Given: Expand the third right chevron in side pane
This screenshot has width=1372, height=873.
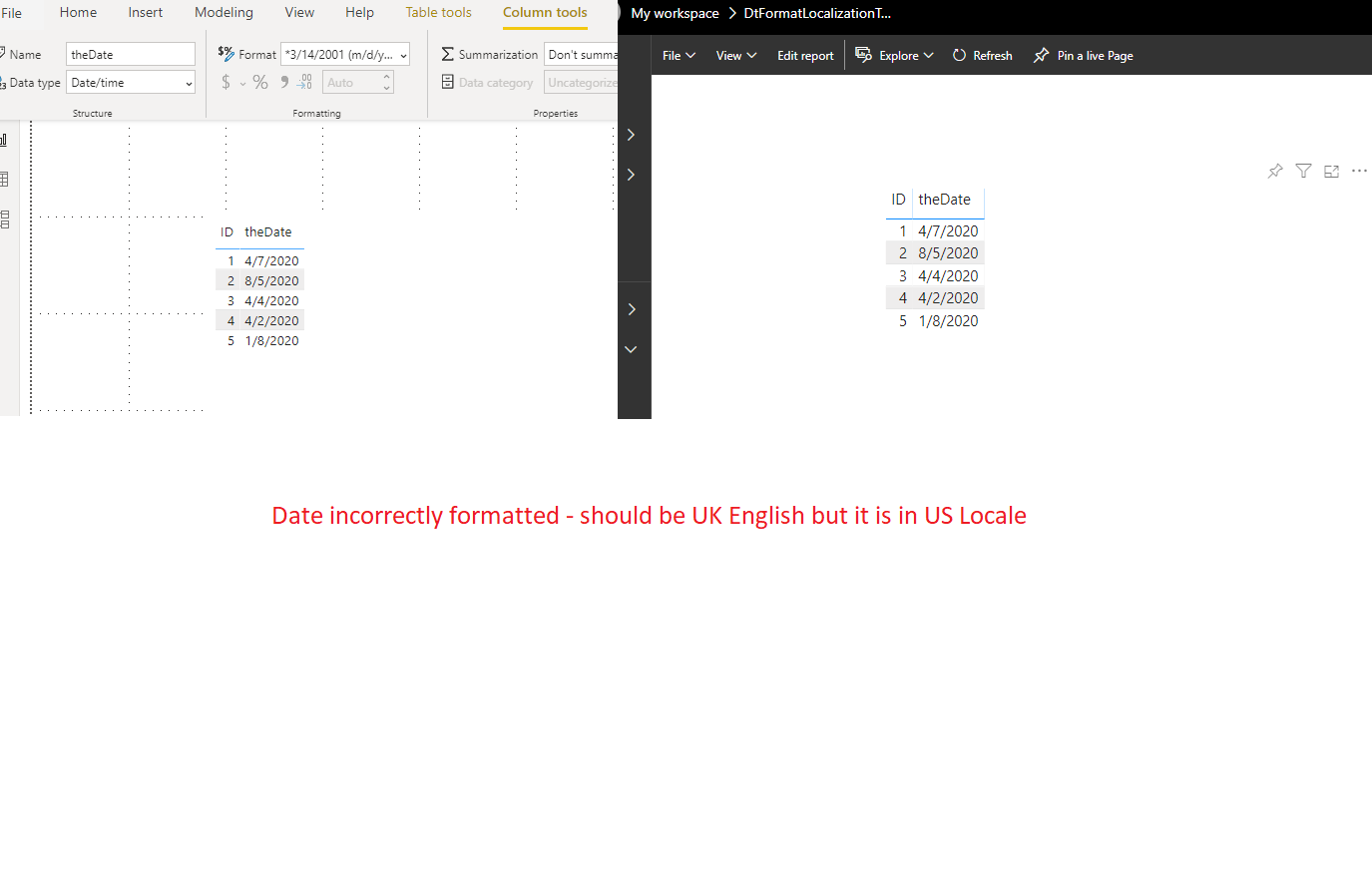Looking at the screenshot, I should pyautogui.click(x=631, y=309).
